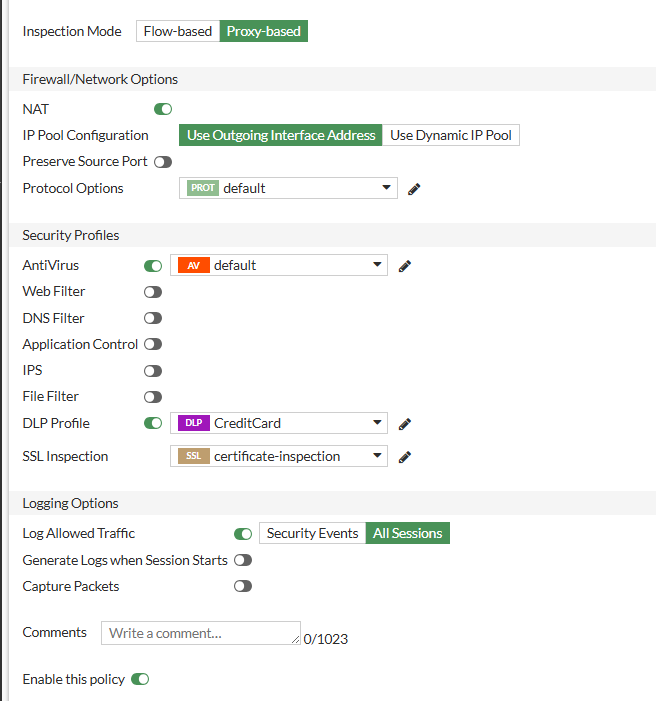
Task: Toggle the NAT switch off
Action: click(x=163, y=108)
